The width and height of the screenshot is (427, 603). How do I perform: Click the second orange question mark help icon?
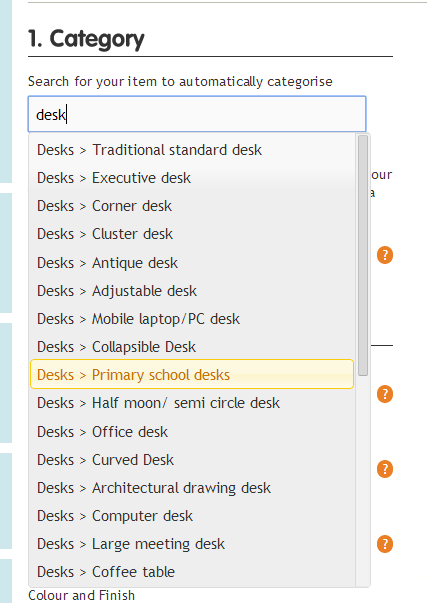[x=385, y=394]
